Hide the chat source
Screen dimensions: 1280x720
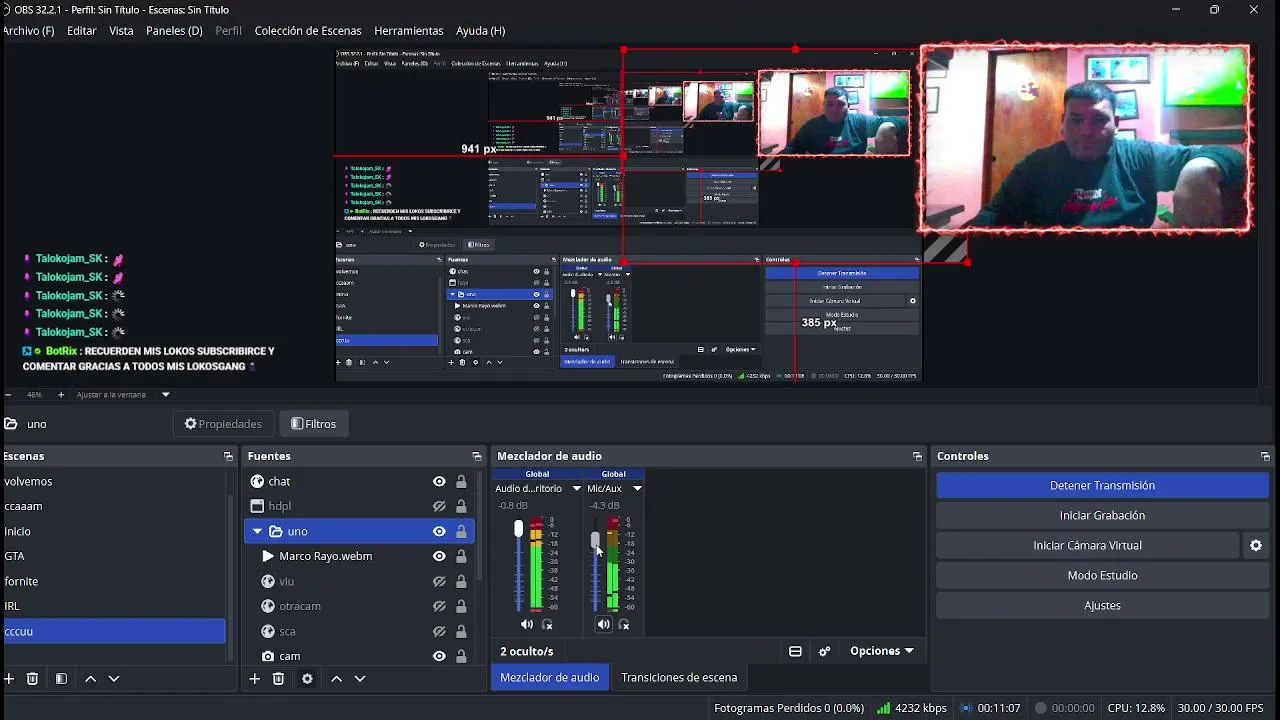click(x=439, y=481)
